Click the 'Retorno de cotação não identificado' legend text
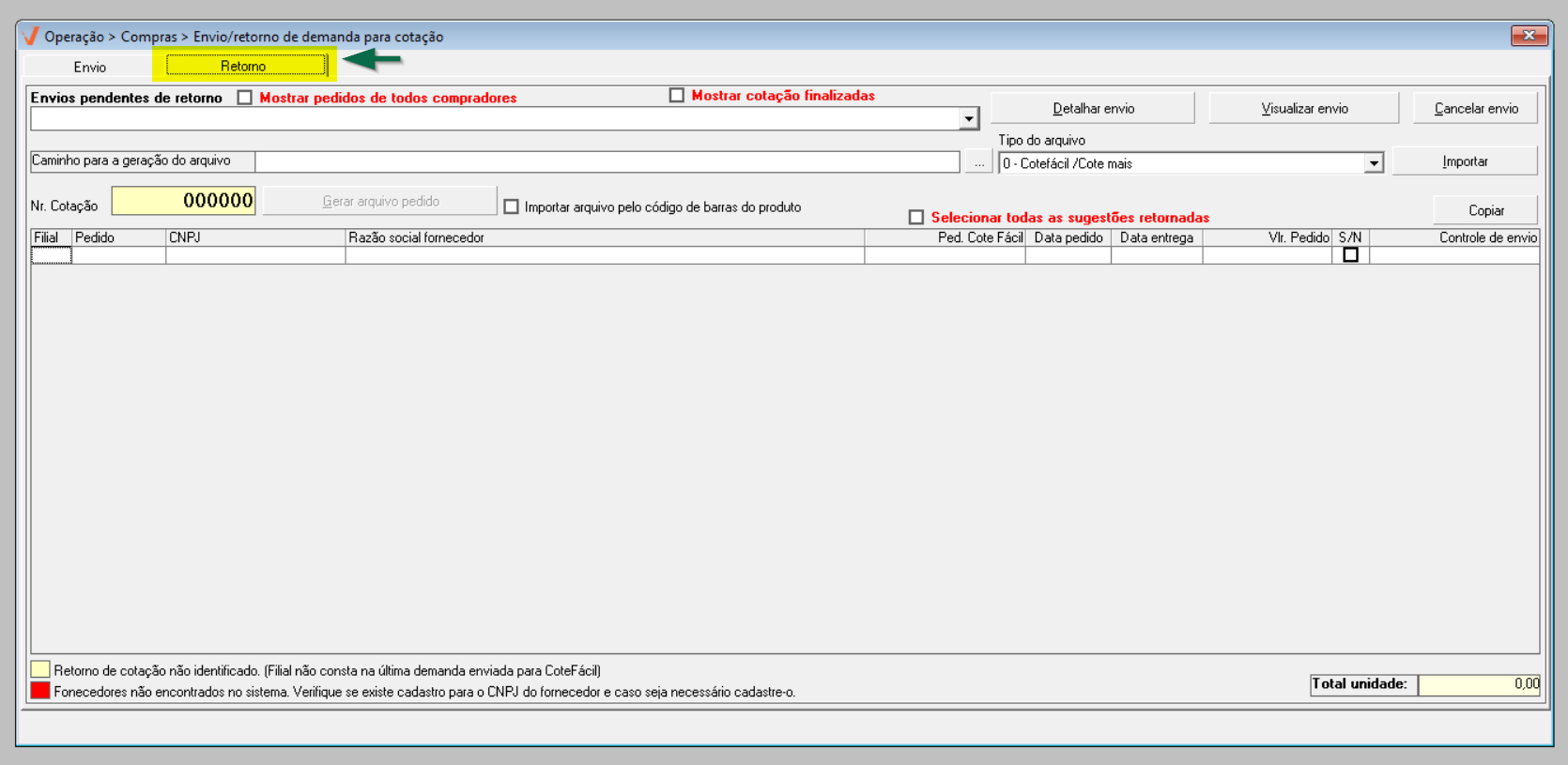 [328, 671]
